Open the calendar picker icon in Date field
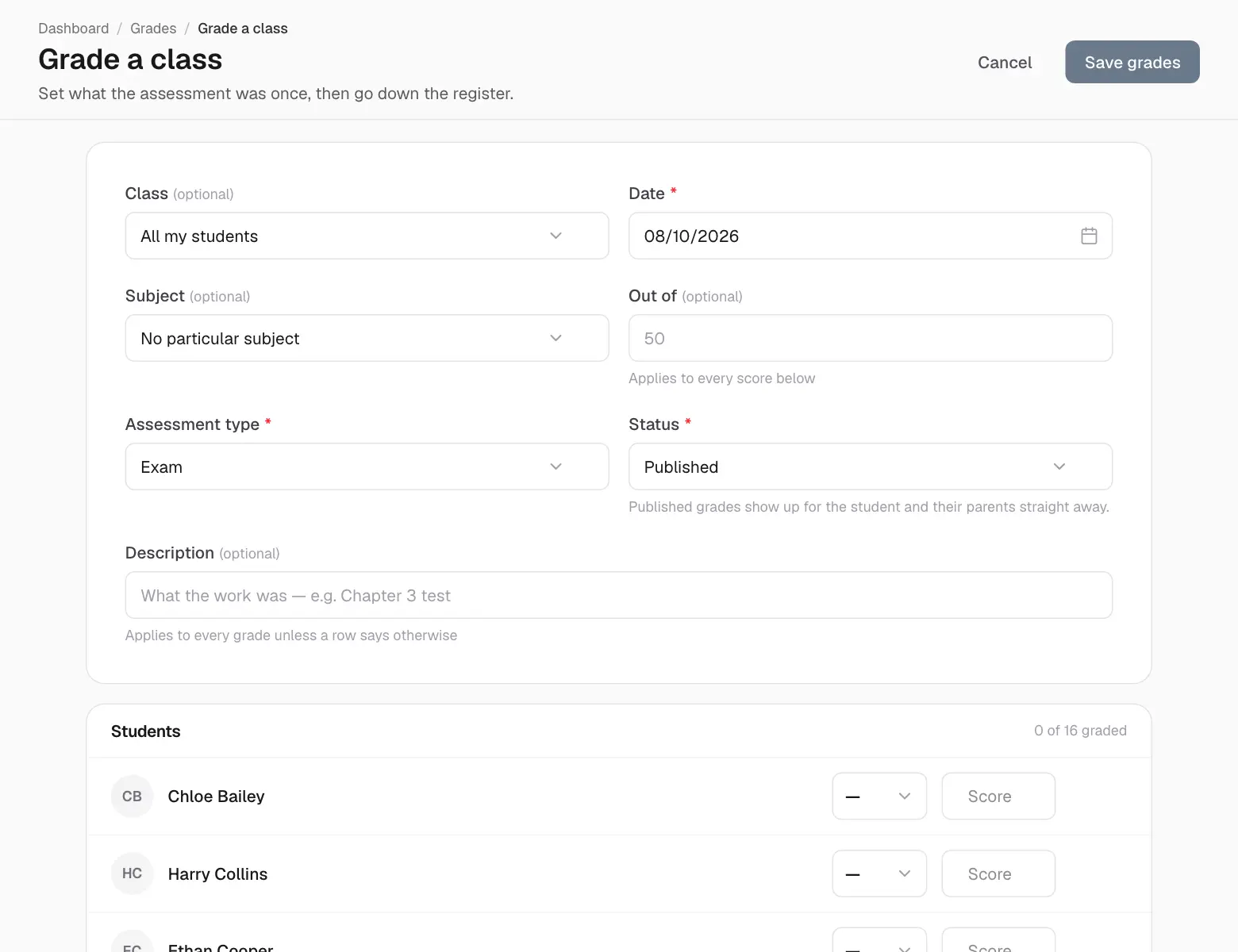The height and width of the screenshot is (952, 1238). (x=1089, y=236)
